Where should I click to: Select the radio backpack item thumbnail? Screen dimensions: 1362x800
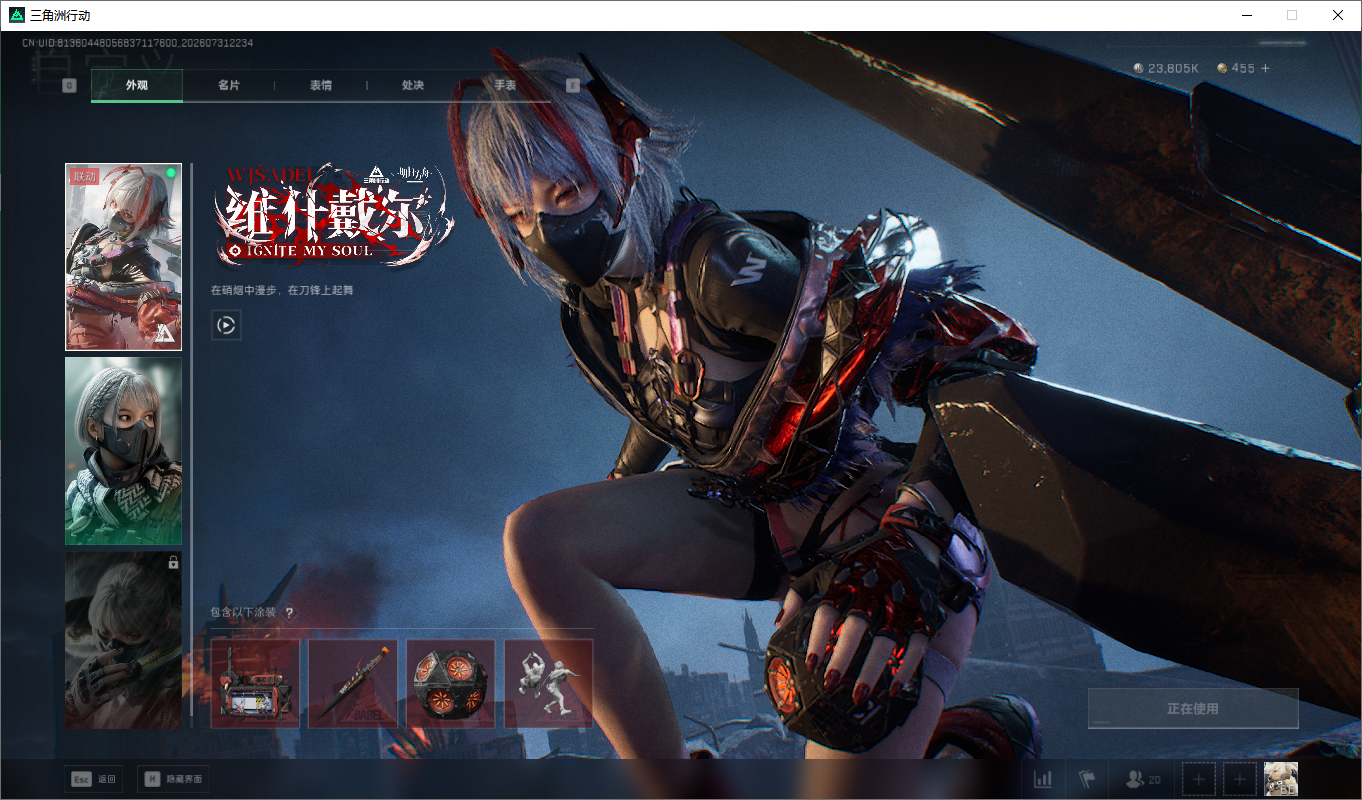coord(255,684)
